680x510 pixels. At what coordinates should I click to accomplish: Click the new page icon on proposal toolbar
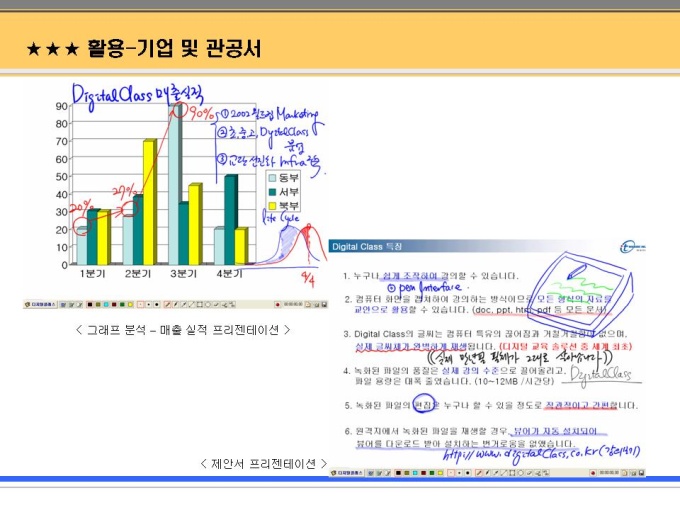(624, 473)
